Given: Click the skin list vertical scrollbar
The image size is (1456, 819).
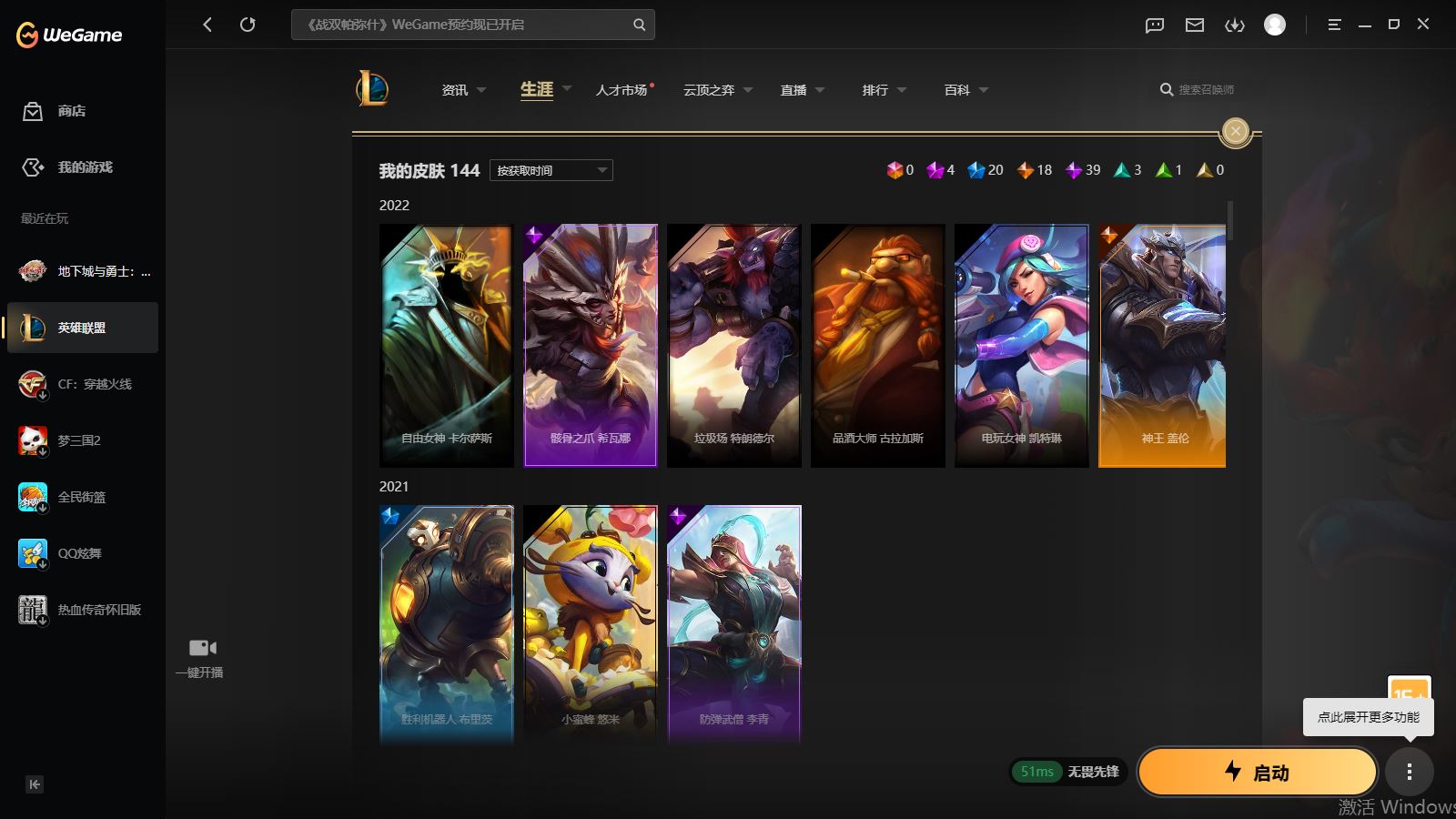Looking at the screenshot, I should pos(1230,221).
